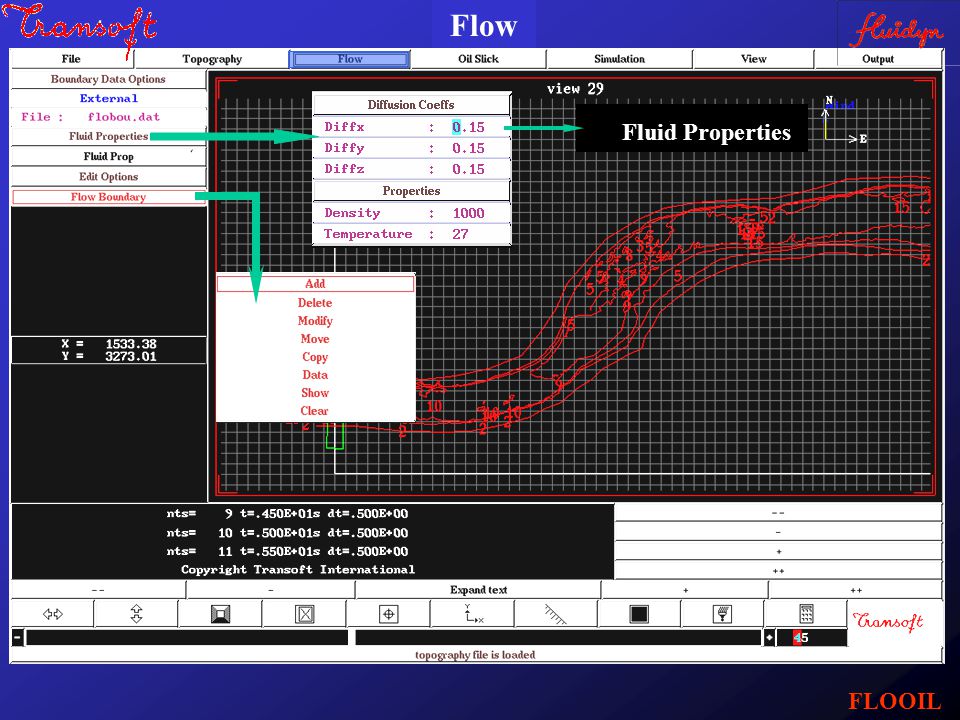Click the Diffz value field

click(x=468, y=169)
